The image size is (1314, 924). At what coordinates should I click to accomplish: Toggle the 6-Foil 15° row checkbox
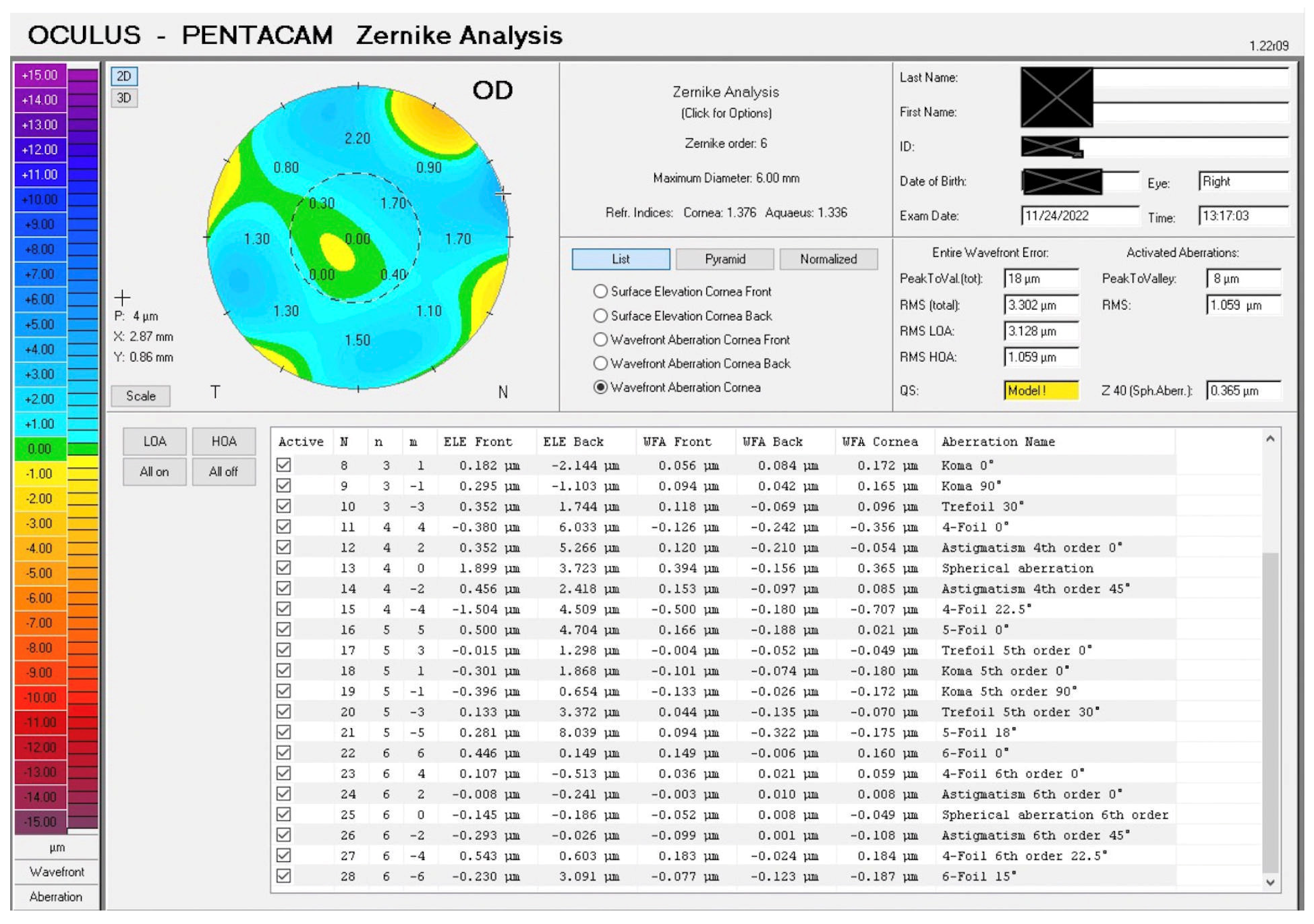coord(284,876)
